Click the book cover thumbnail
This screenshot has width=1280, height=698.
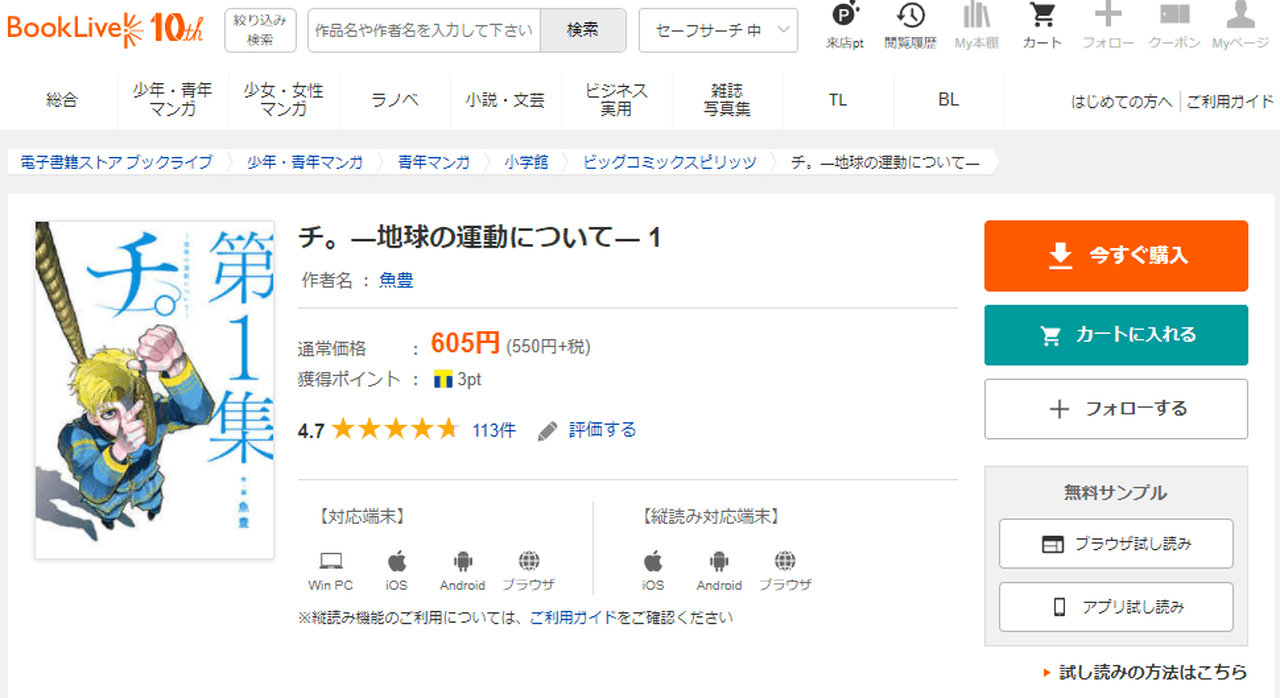[155, 390]
